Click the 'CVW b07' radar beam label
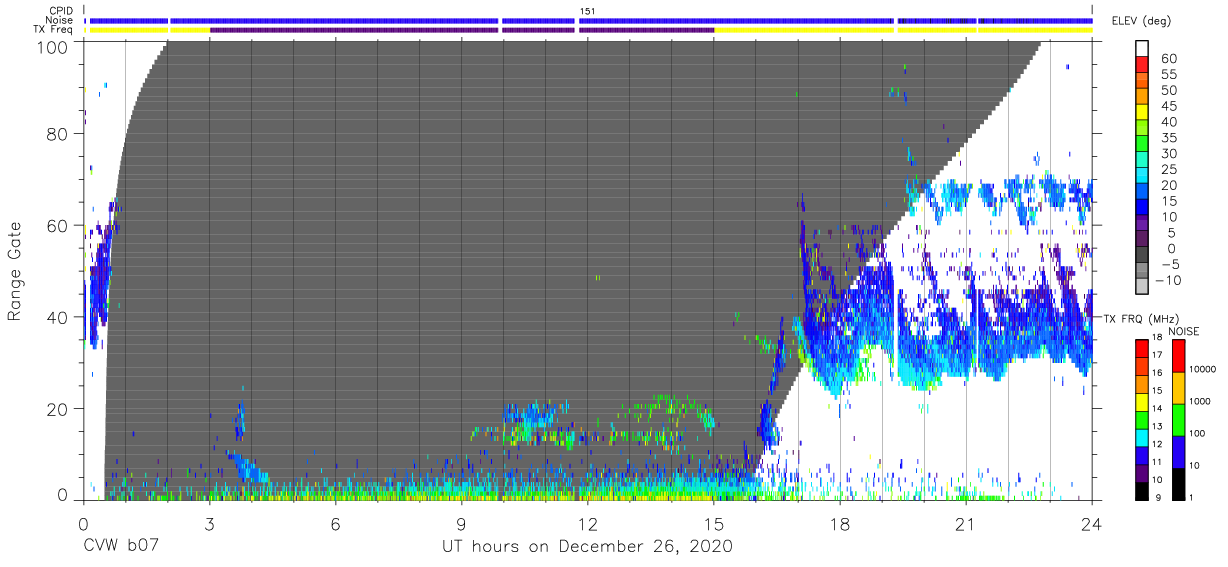This screenshot has height=567, width=1228. (x=122, y=546)
